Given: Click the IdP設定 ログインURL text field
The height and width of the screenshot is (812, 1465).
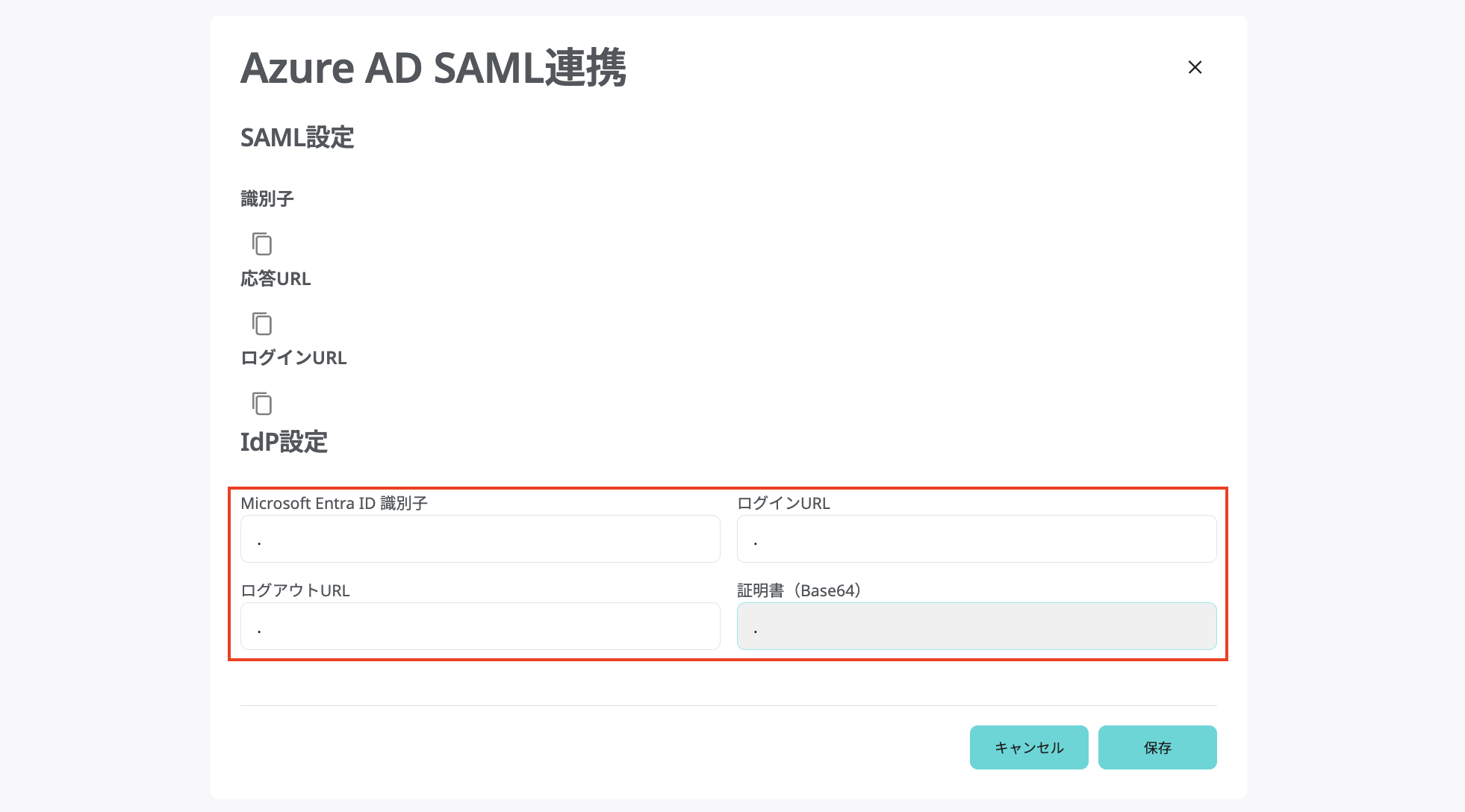Looking at the screenshot, I should click(977, 539).
